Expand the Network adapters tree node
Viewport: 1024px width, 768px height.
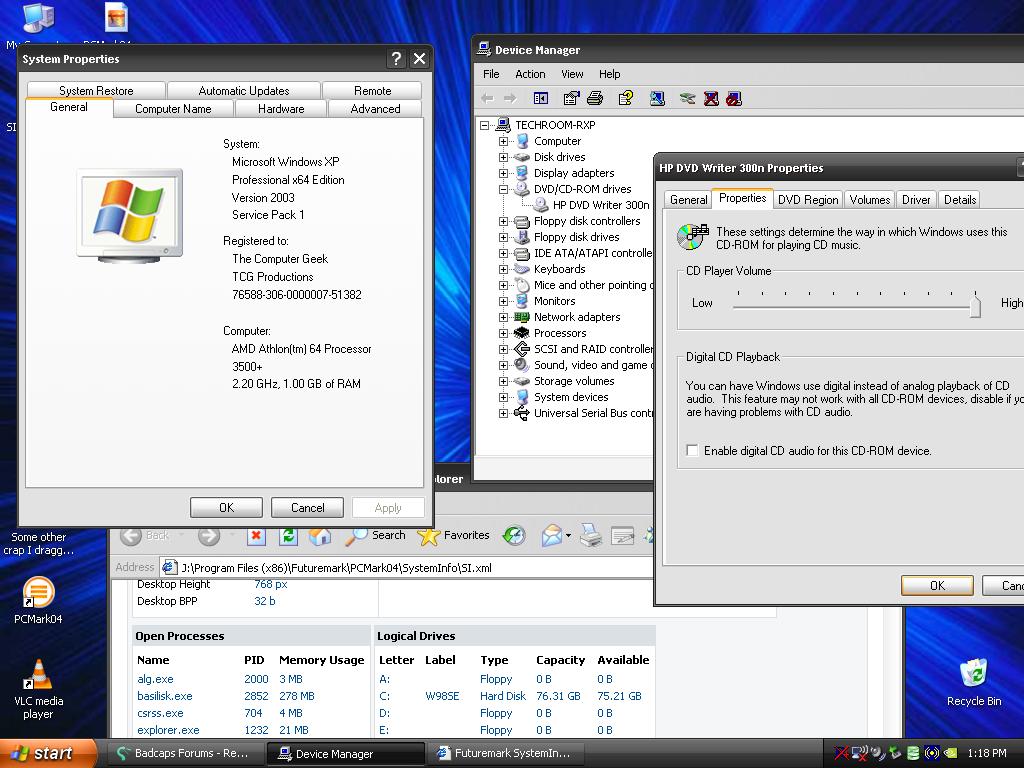pyautogui.click(x=504, y=317)
